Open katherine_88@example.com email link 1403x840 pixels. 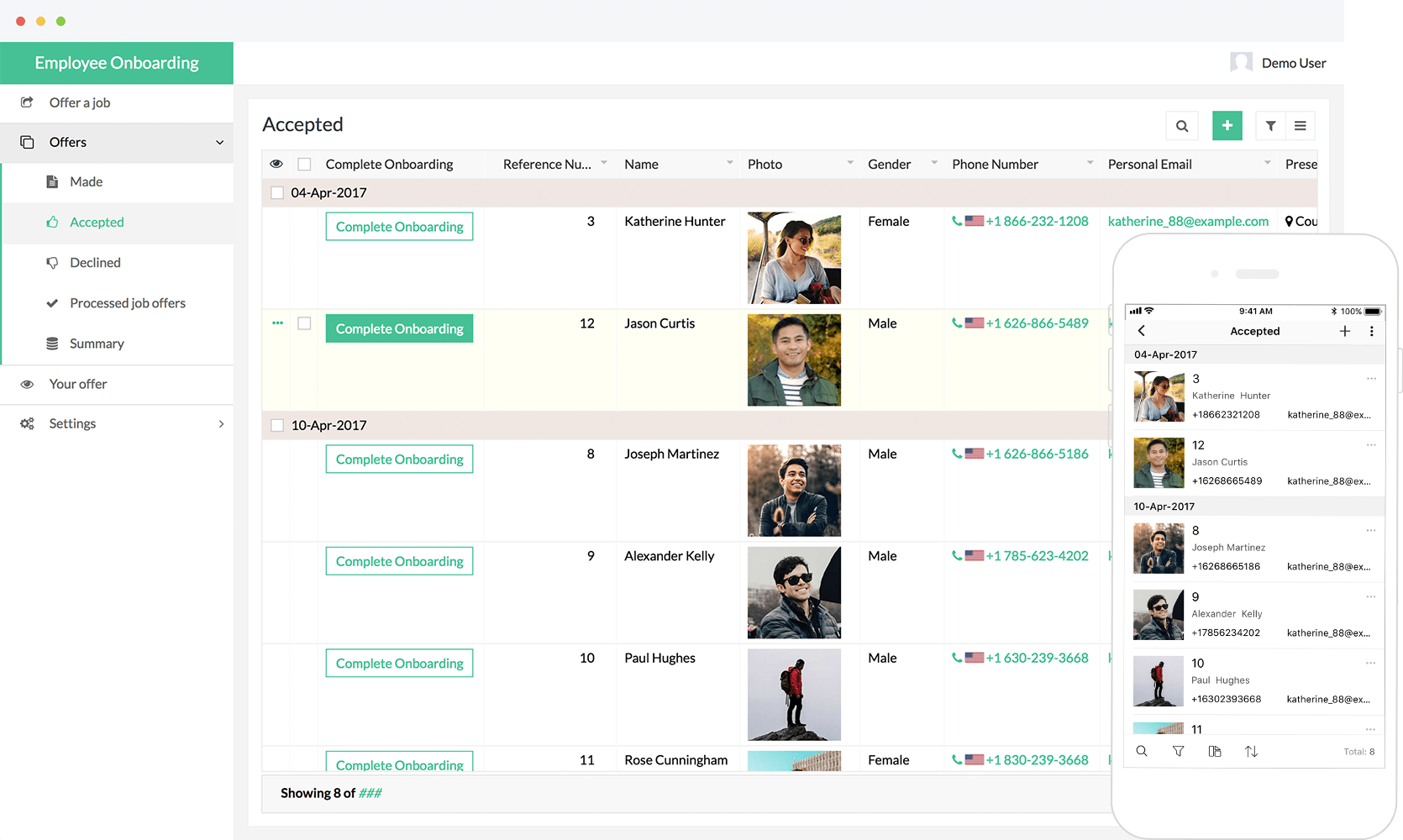coord(1189,221)
